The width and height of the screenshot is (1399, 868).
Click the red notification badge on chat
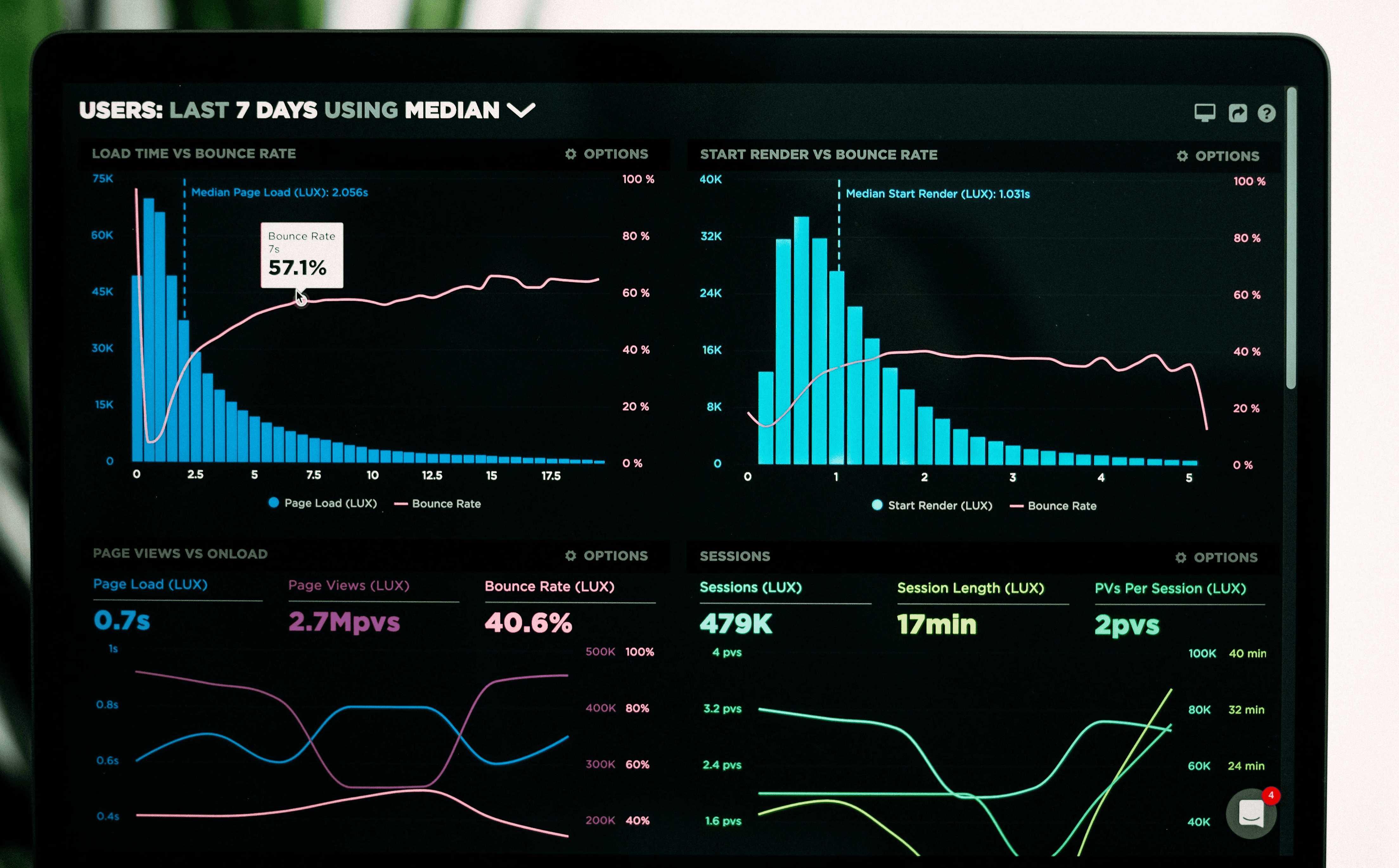point(1271,795)
